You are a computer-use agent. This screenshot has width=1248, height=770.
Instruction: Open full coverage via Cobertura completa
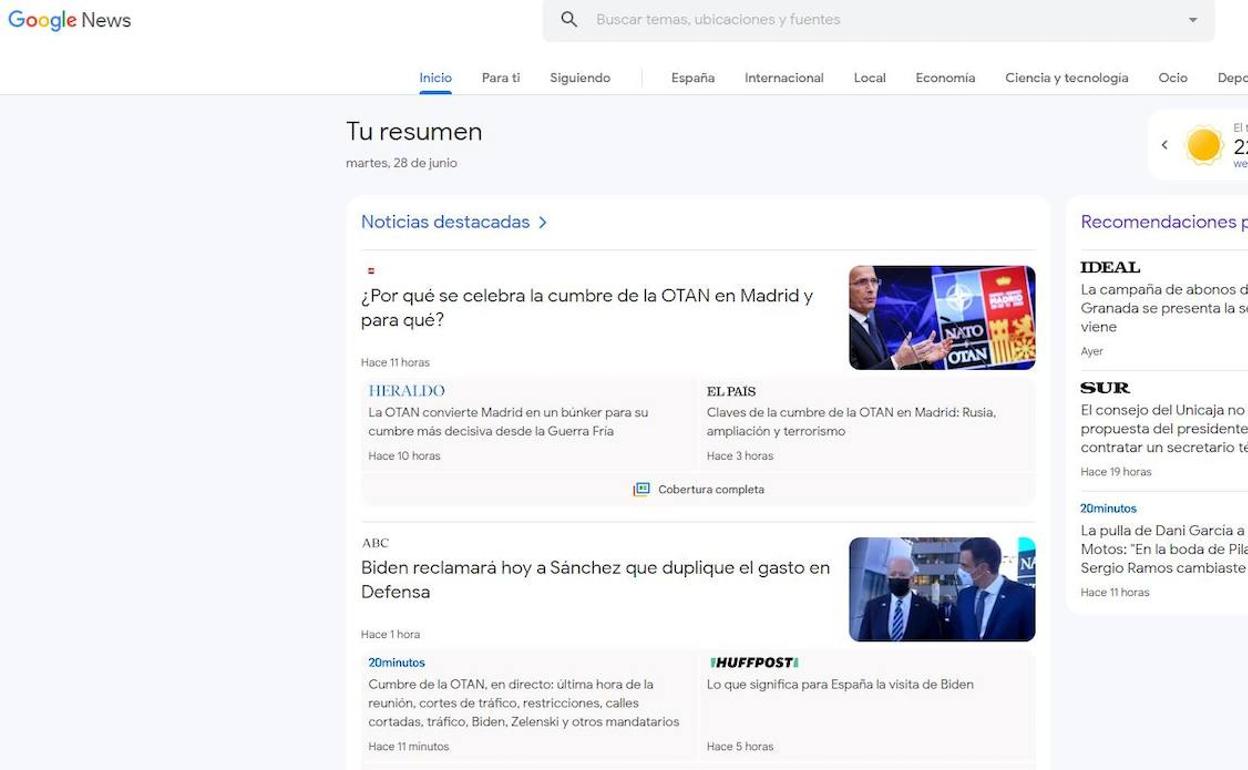[710, 489]
